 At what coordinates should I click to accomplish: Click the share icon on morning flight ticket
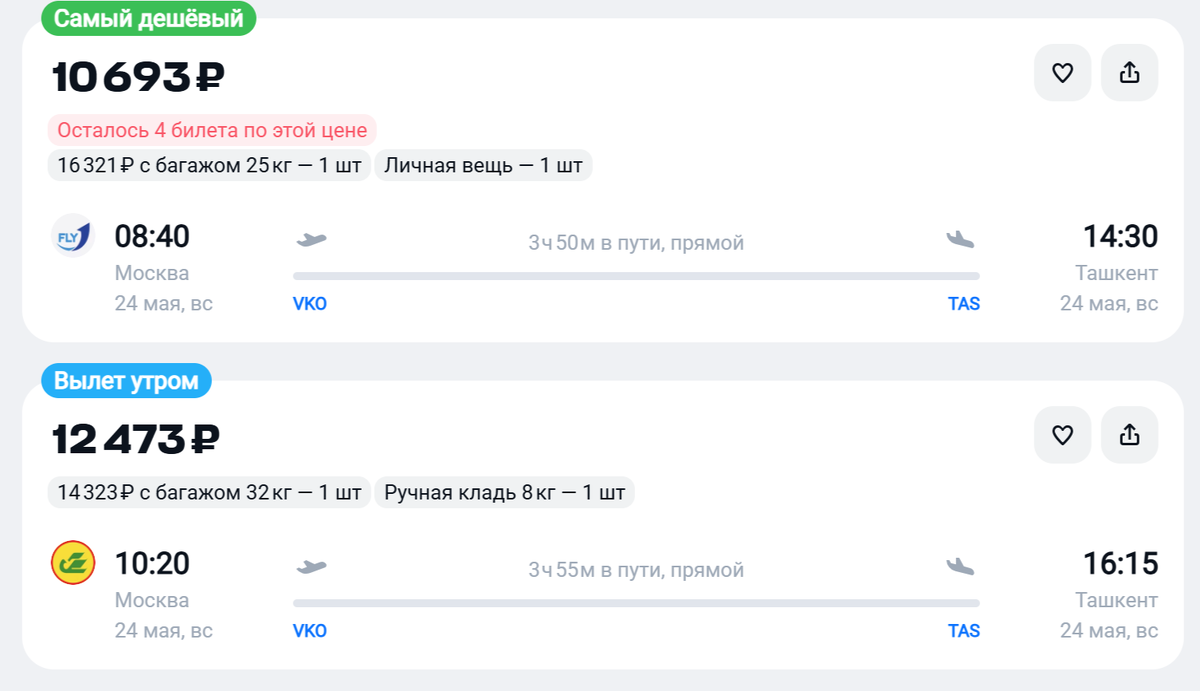[x=1129, y=435]
